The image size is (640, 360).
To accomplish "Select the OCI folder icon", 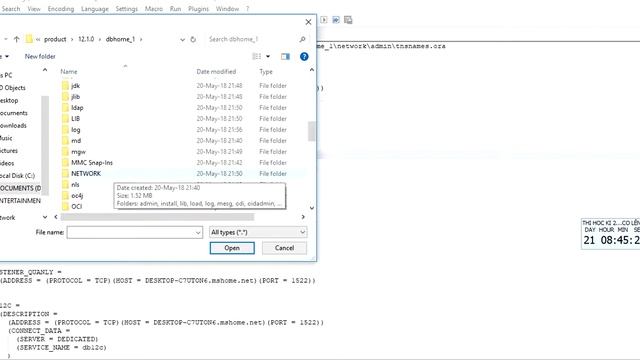I will [65, 207].
